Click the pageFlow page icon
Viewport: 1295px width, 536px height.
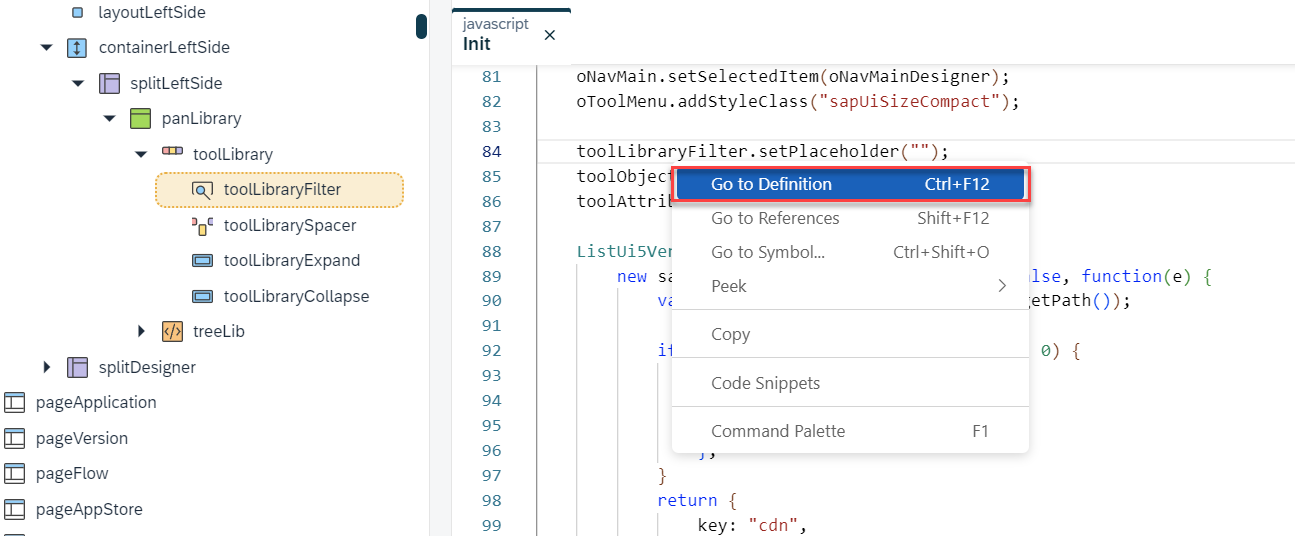(14, 473)
